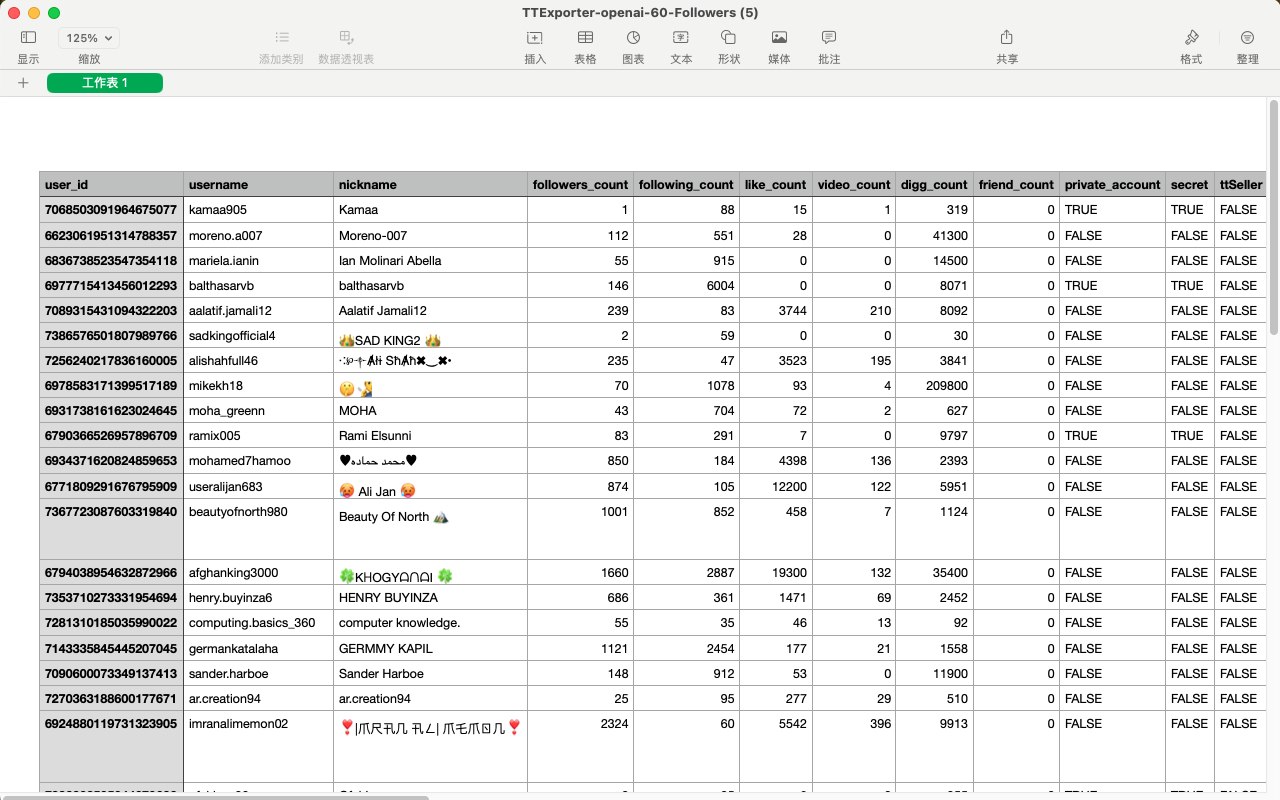
Task: Open the 形状 shape picker
Action: pyautogui.click(x=729, y=38)
